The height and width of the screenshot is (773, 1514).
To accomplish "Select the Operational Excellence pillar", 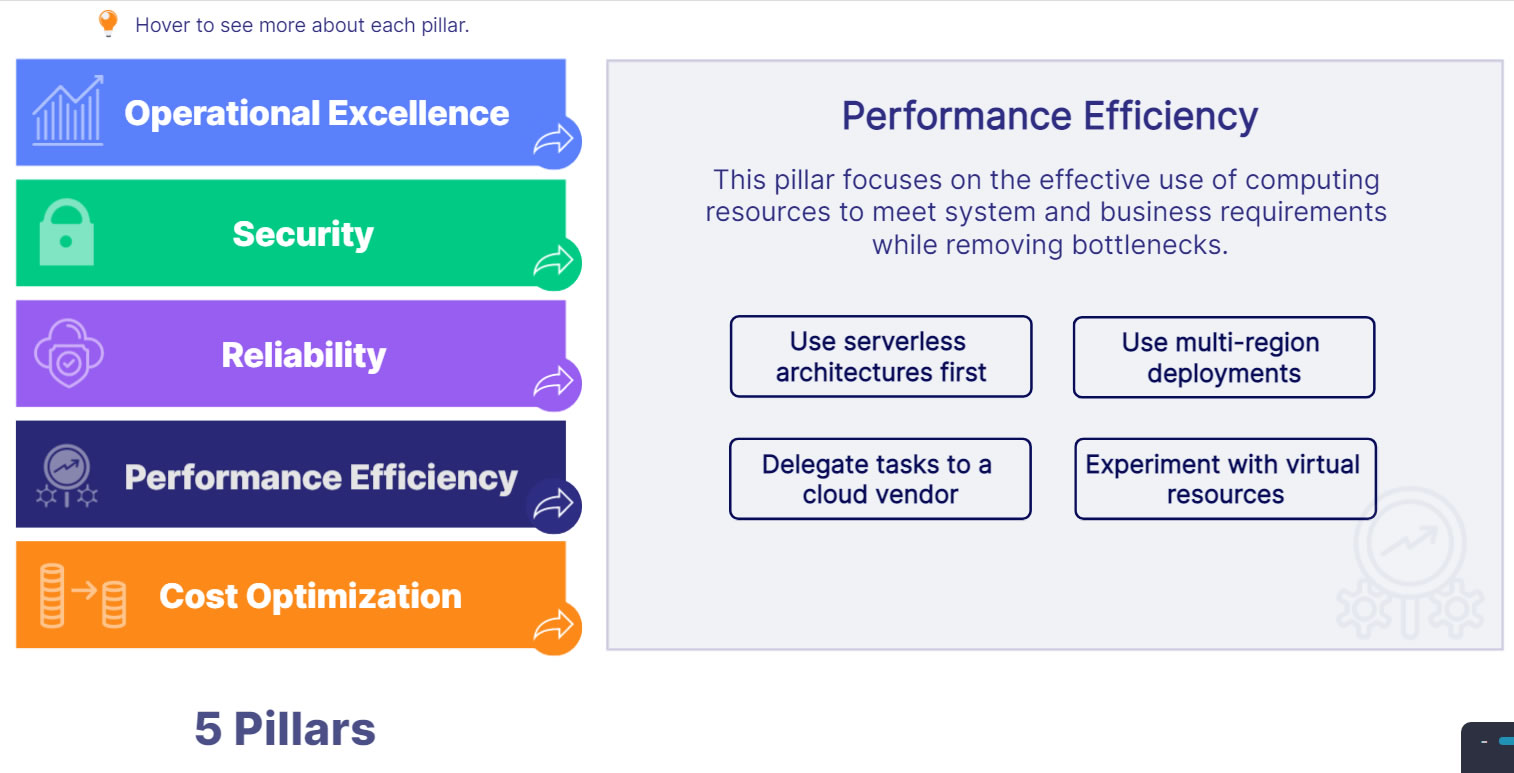I will 316,113.
